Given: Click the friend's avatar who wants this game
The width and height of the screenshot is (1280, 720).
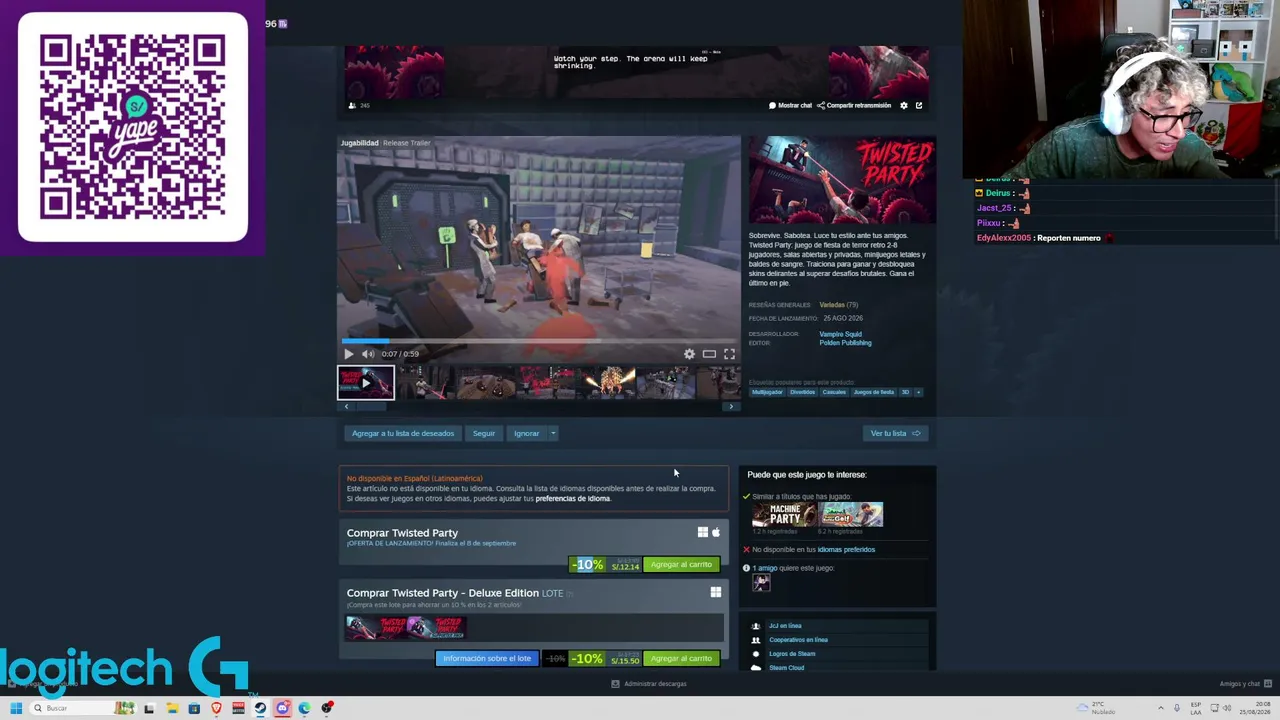Looking at the screenshot, I should (761, 584).
